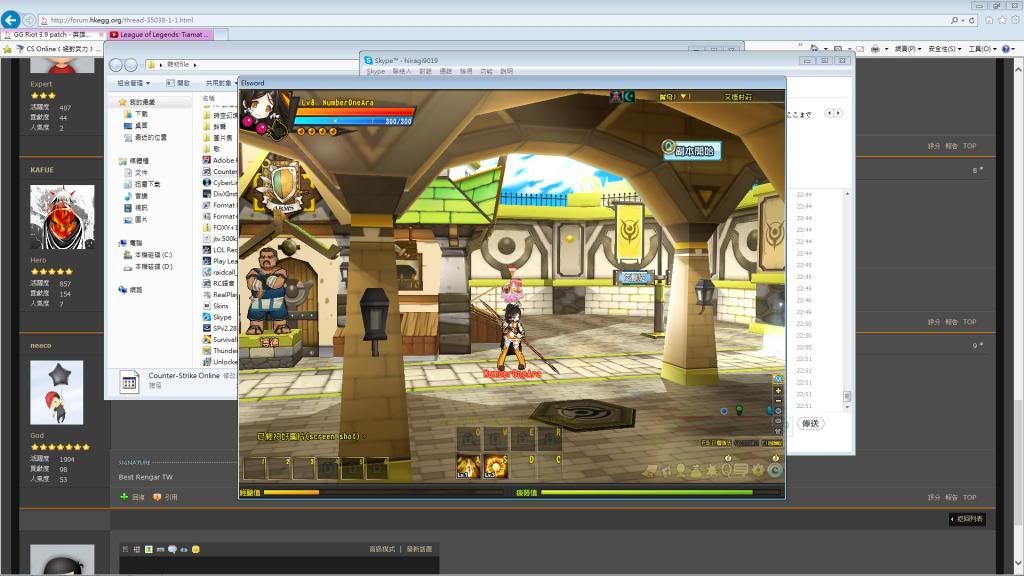Click the 傳送 send button in Skype
The height and width of the screenshot is (576, 1024).
[x=810, y=423]
